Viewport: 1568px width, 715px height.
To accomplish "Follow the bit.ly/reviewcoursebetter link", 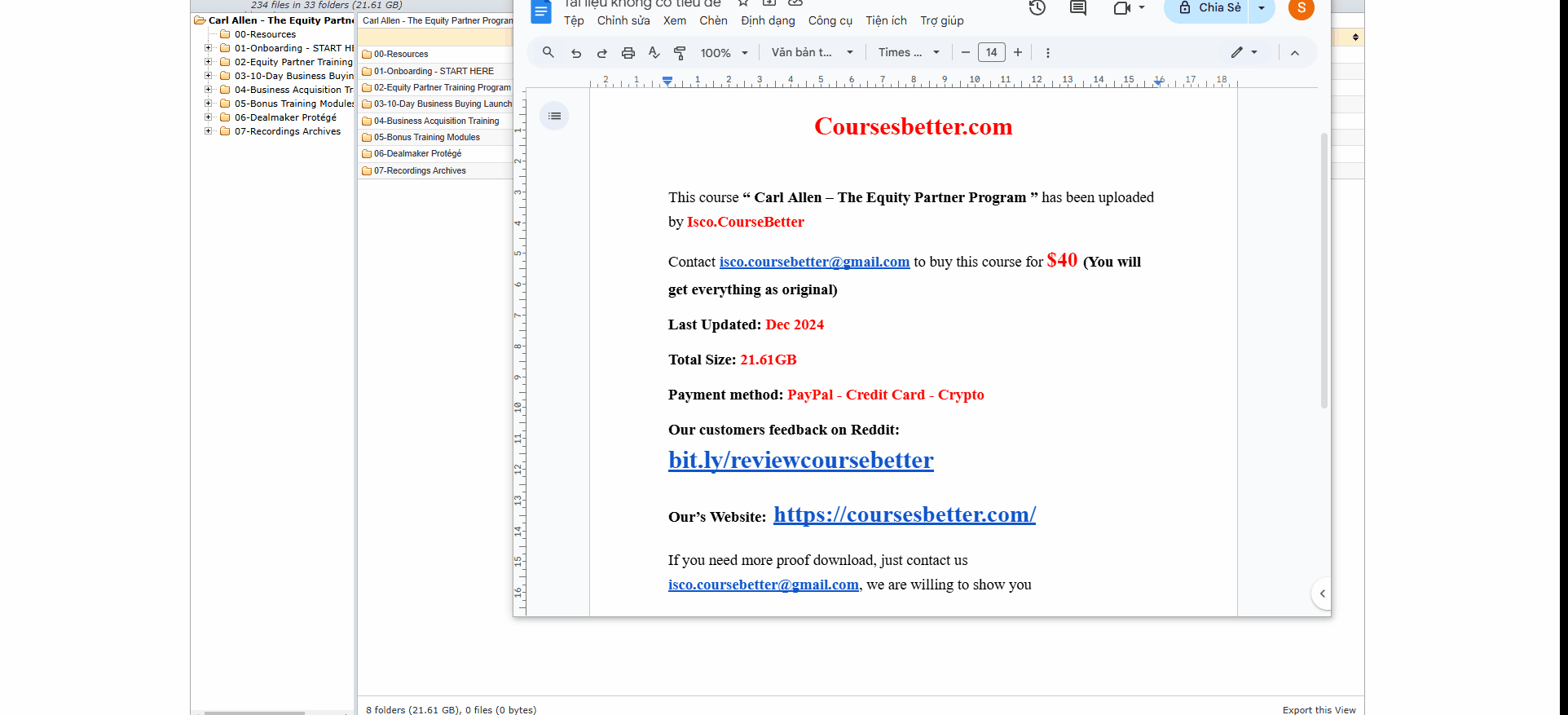I will pyautogui.click(x=800, y=461).
